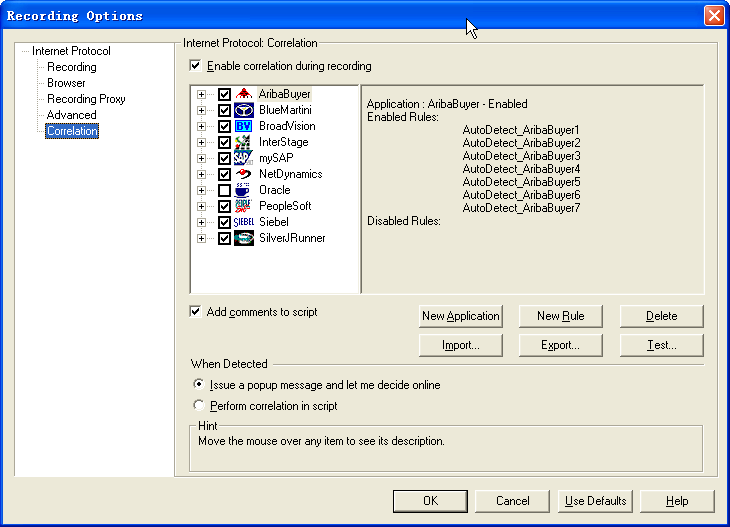This screenshot has height=527, width=730.
Task: Expand the InterStage rules node
Action: (201, 142)
